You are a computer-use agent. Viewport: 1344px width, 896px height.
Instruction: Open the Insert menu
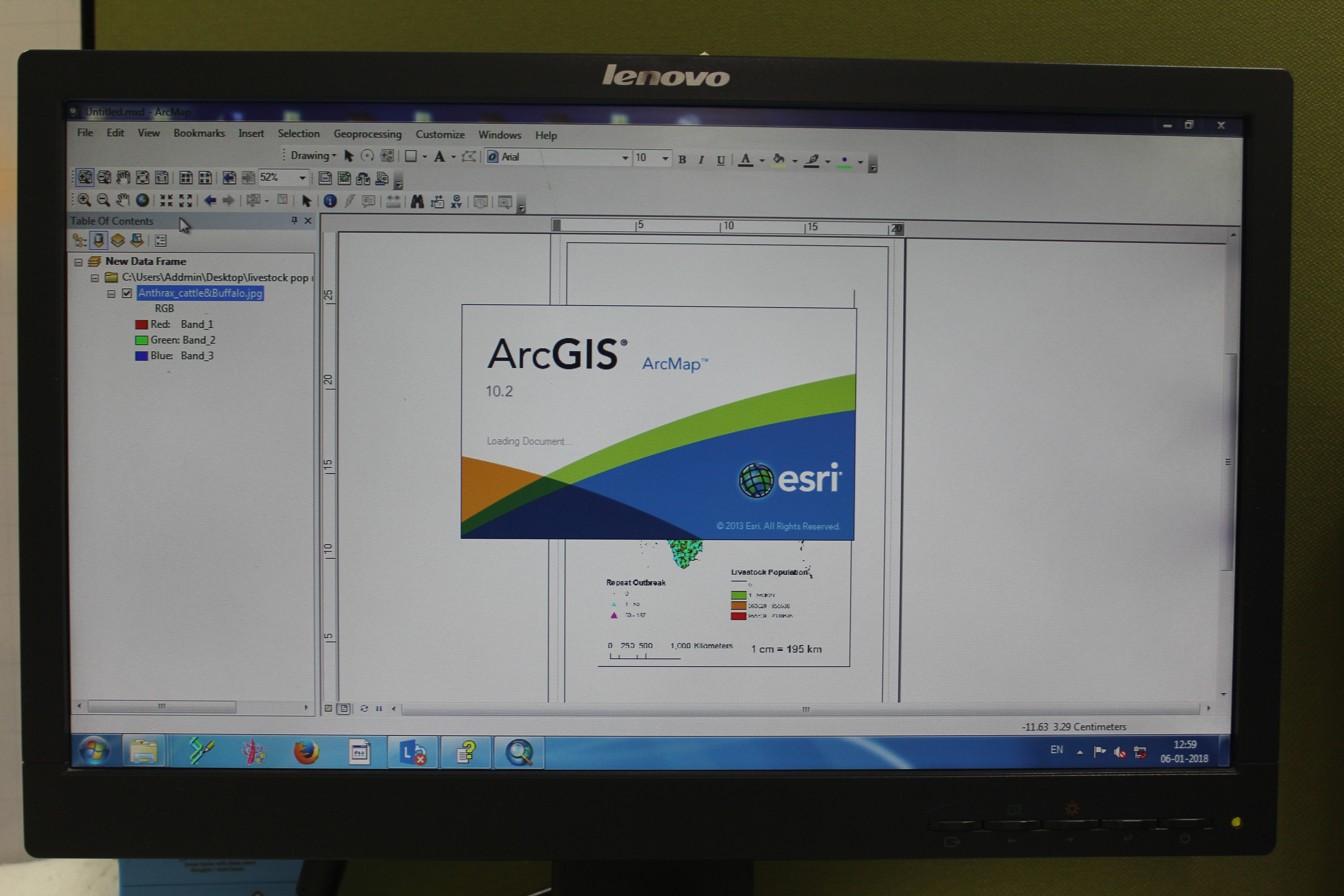tap(251, 134)
